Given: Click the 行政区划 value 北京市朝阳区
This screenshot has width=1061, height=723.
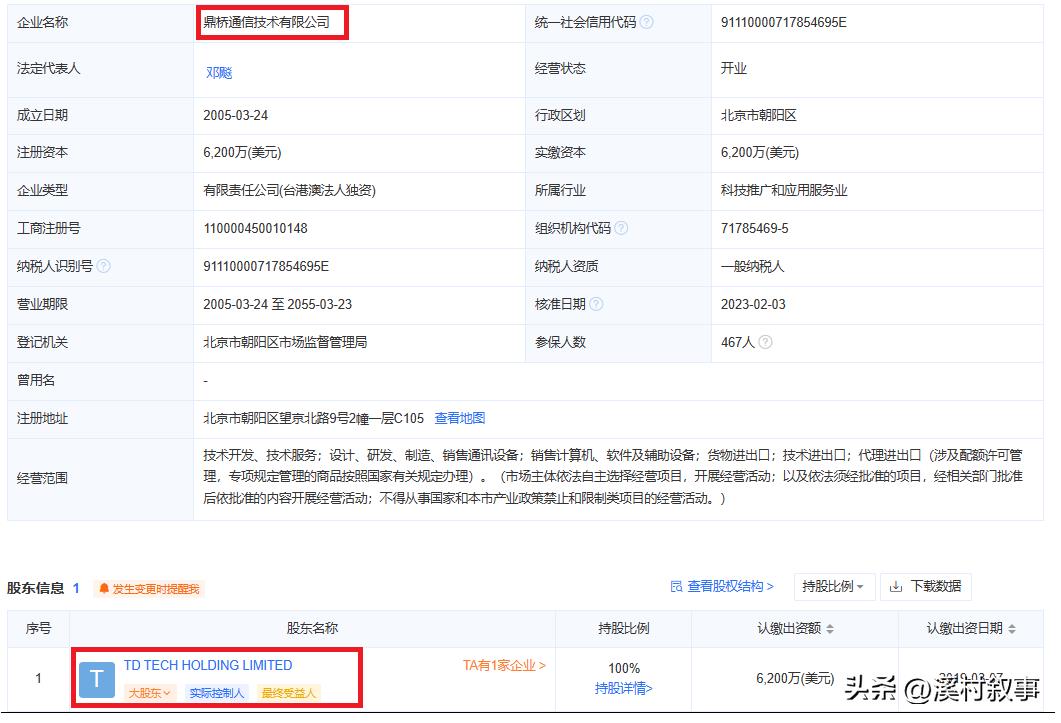Looking at the screenshot, I should [x=759, y=115].
